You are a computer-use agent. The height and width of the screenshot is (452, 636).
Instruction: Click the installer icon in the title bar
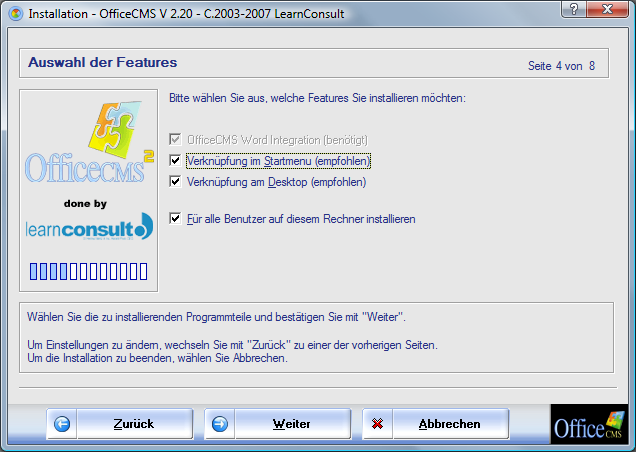pyautogui.click(x=15, y=14)
